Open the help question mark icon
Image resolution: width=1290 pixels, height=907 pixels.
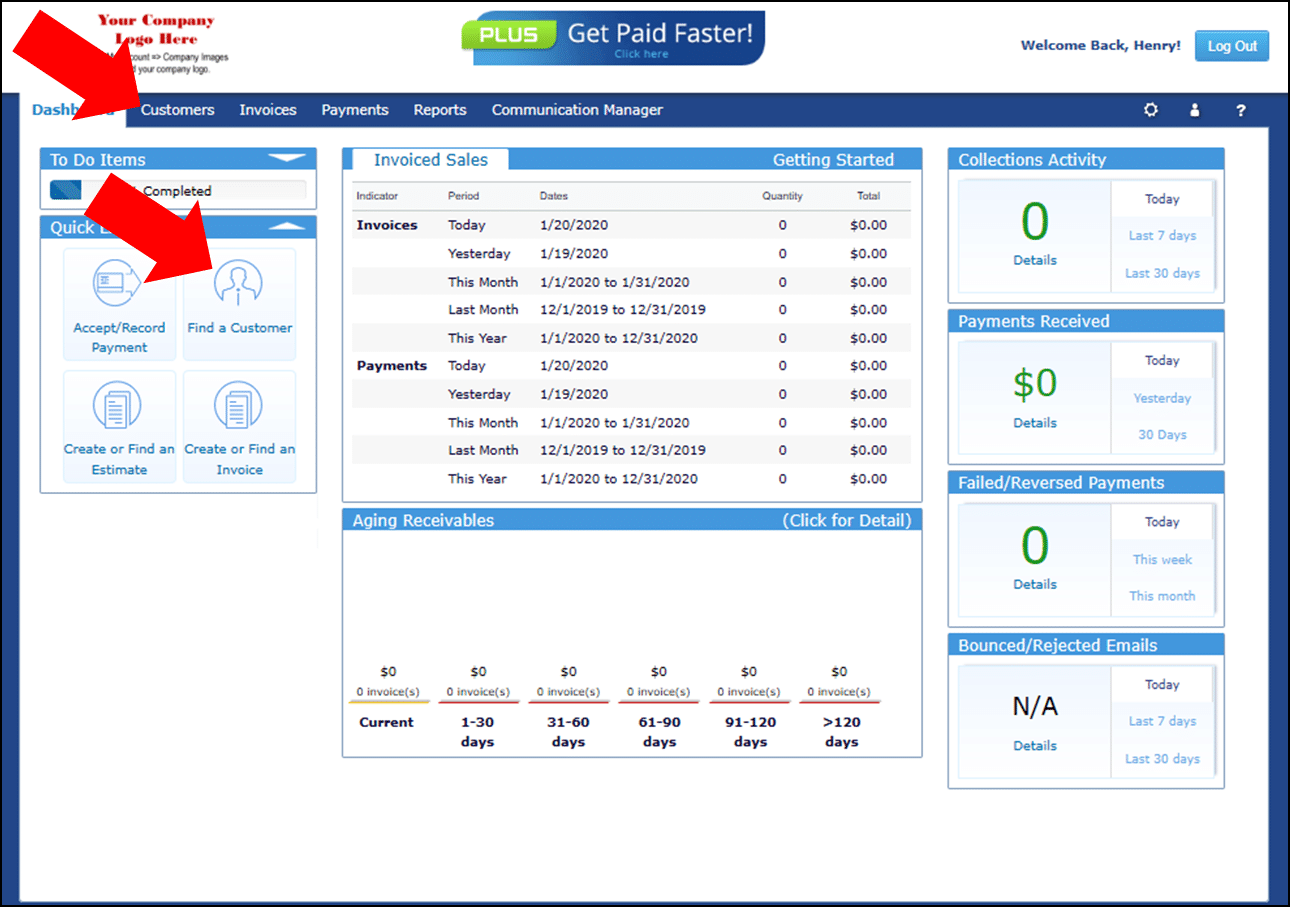(x=1241, y=110)
